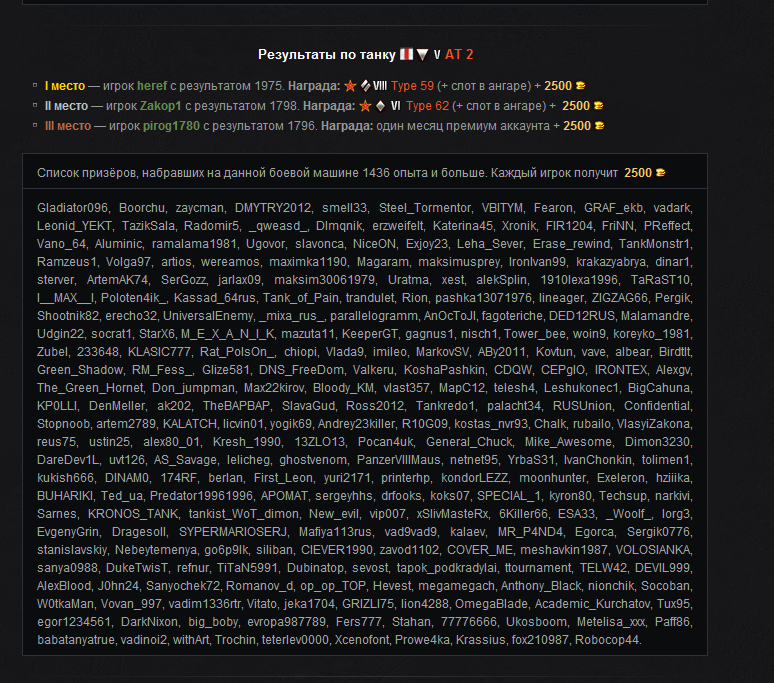Click the AT 2 tank link in heading
Screen dimensions: 774x683
tap(459, 54)
